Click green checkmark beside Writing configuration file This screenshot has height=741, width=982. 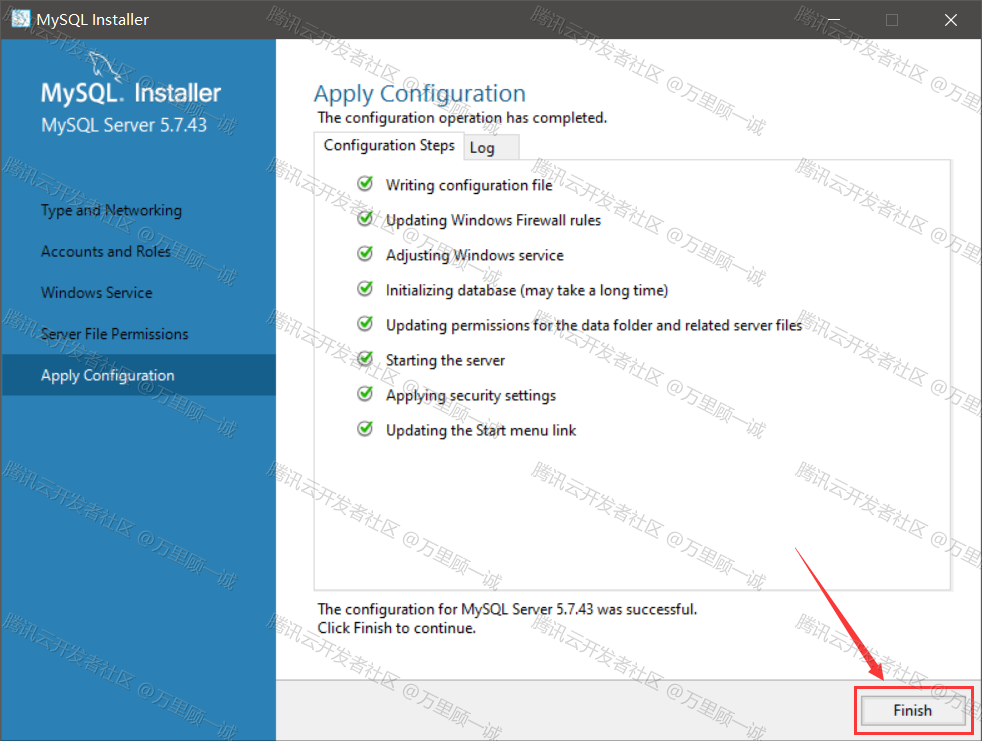(365, 184)
